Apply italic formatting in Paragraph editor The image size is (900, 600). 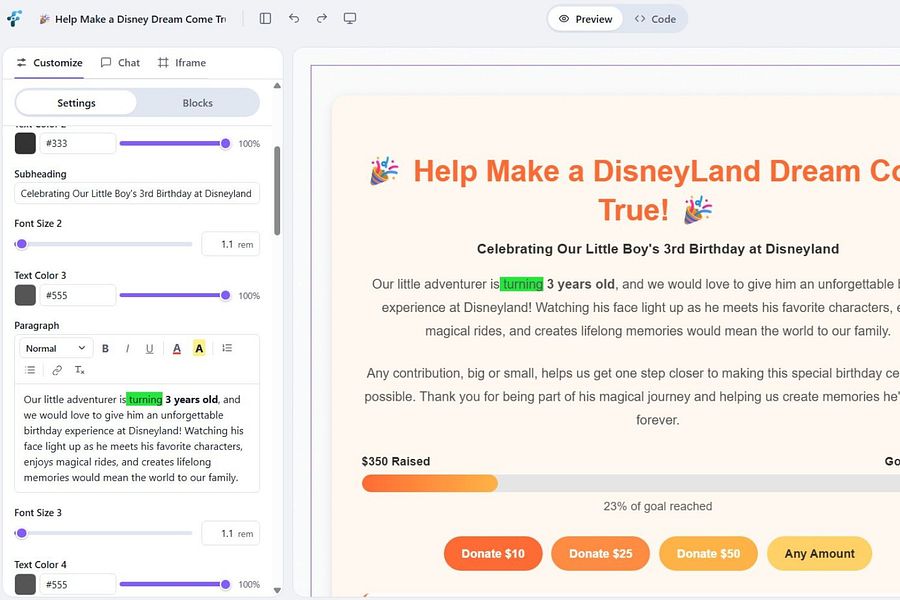[x=127, y=349]
